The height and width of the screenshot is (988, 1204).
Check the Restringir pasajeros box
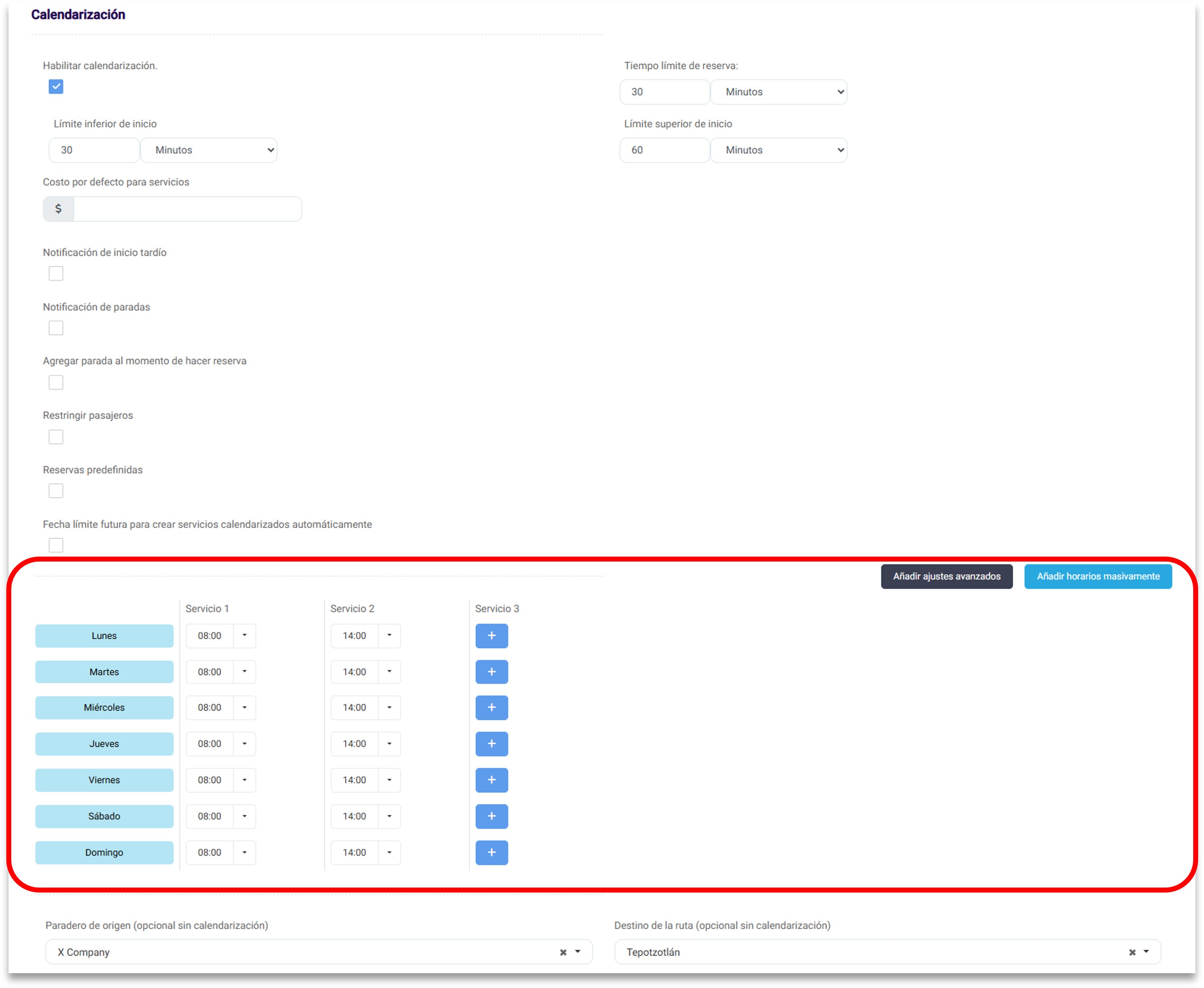(56, 436)
